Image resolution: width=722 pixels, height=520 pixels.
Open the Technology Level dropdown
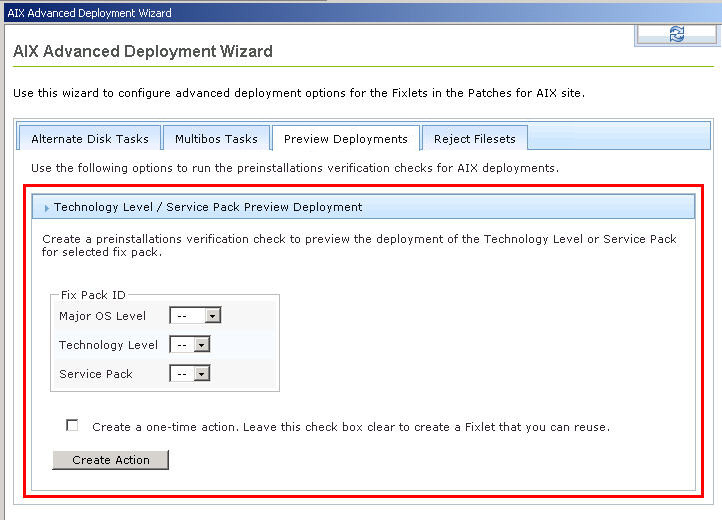[x=190, y=345]
